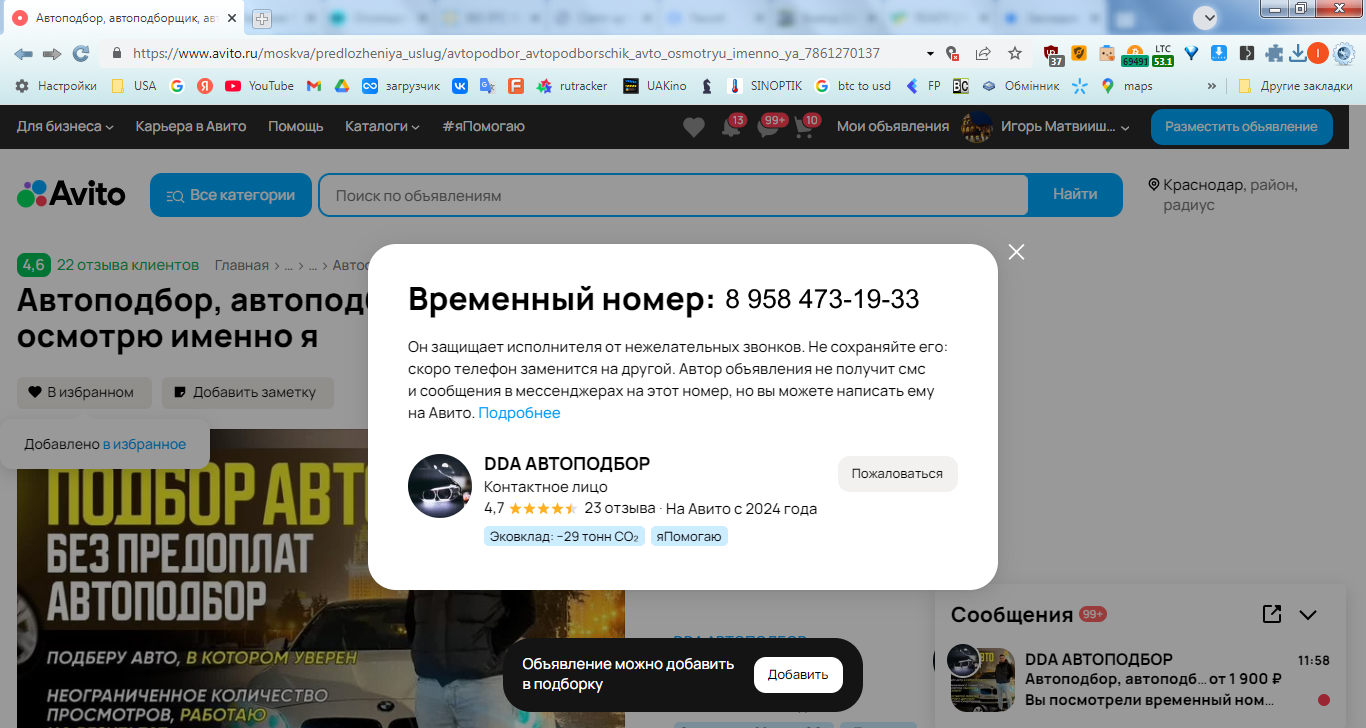Viewport: 1366px width, 728px height.
Task: Bookmark this page with star icon
Action: click(1015, 53)
